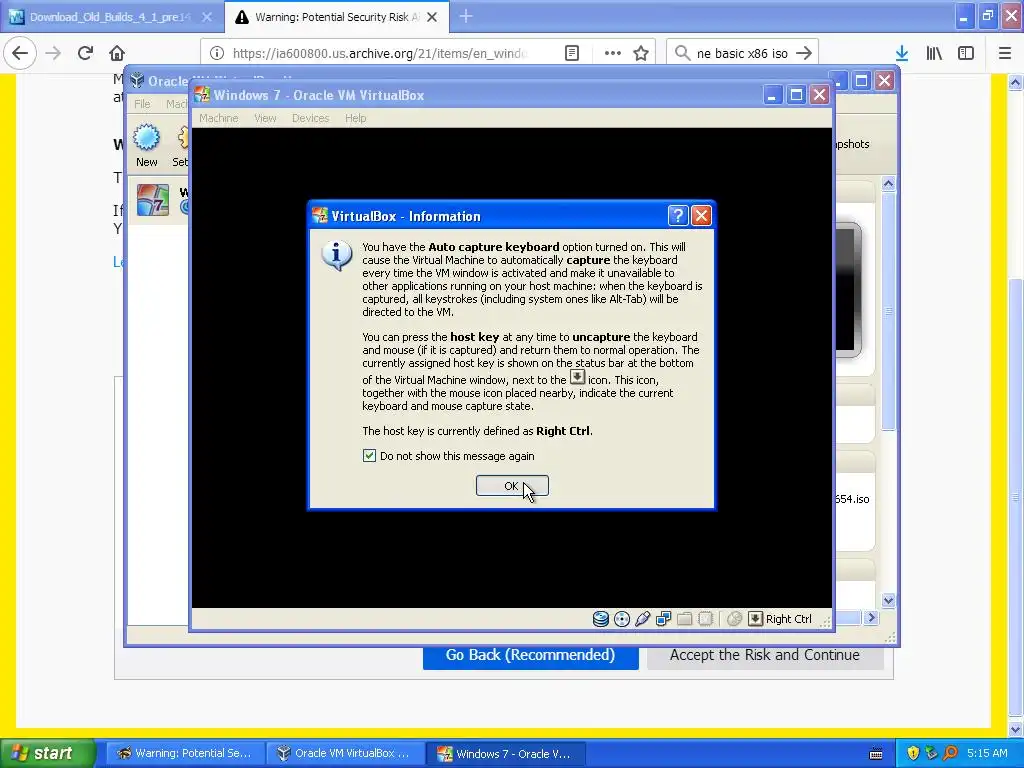Uncheck 'Do not show this message again'
Screen dimensions: 1024x768
pyautogui.click(x=369, y=456)
